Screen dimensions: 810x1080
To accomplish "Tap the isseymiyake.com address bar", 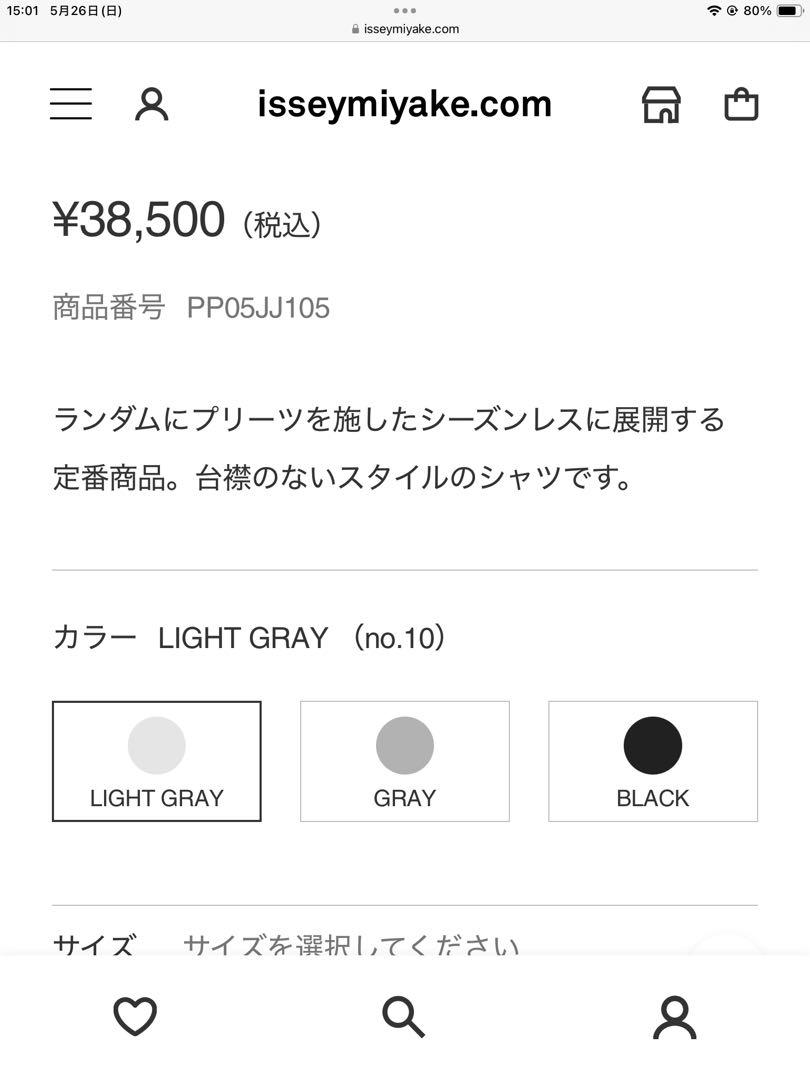I will click(x=405, y=29).
